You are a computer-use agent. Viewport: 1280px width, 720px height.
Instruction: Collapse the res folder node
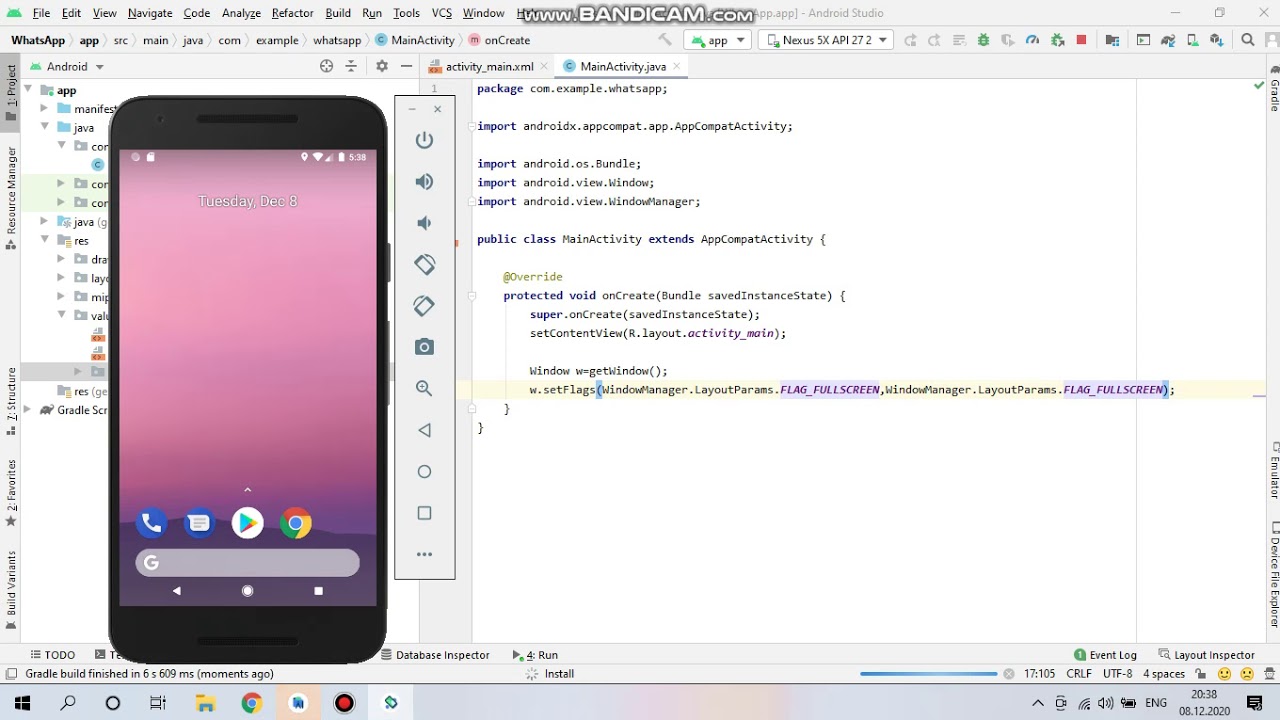click(45, 240)
